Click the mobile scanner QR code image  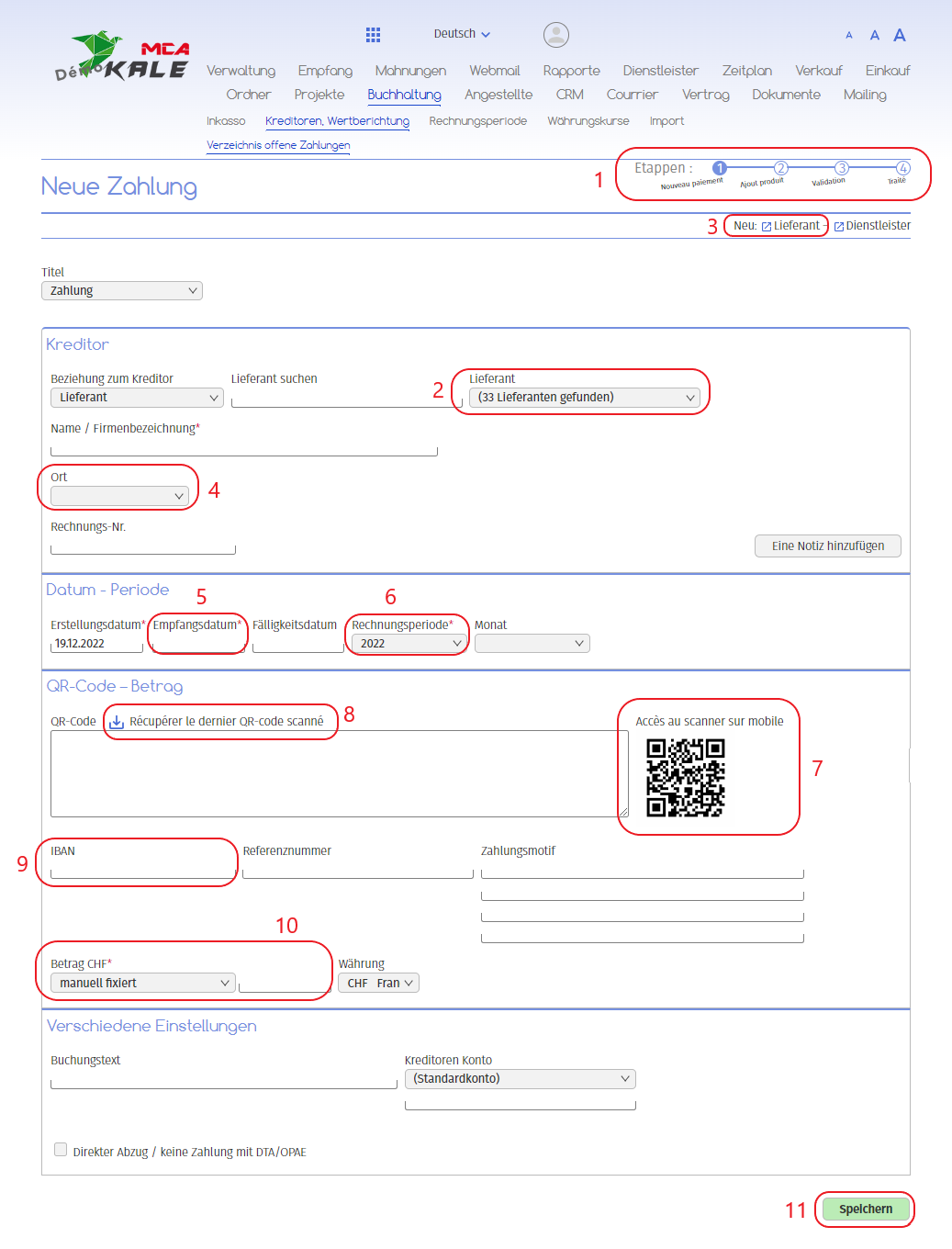(685, 777)
